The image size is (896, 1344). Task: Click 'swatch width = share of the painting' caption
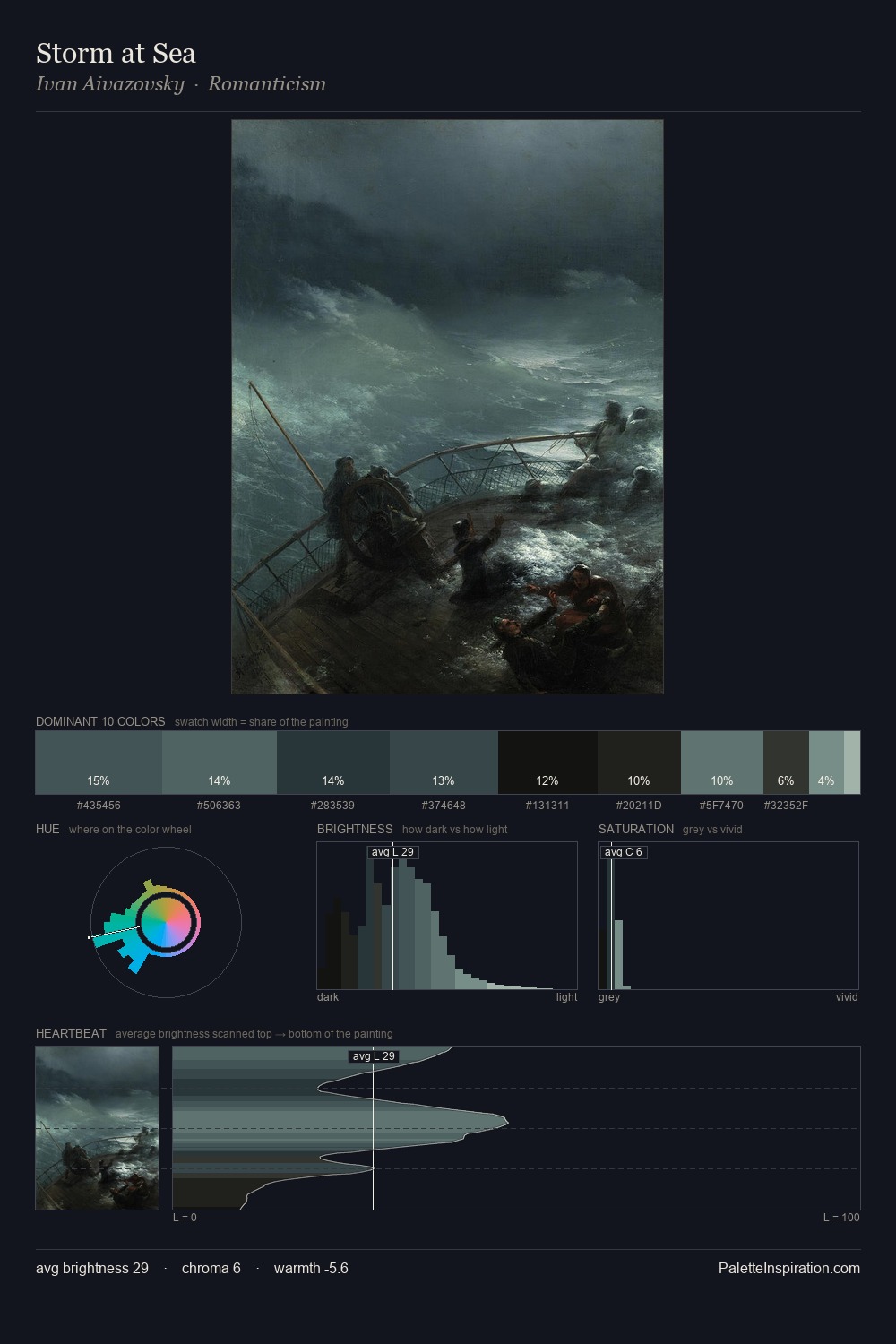pos(262,722)
